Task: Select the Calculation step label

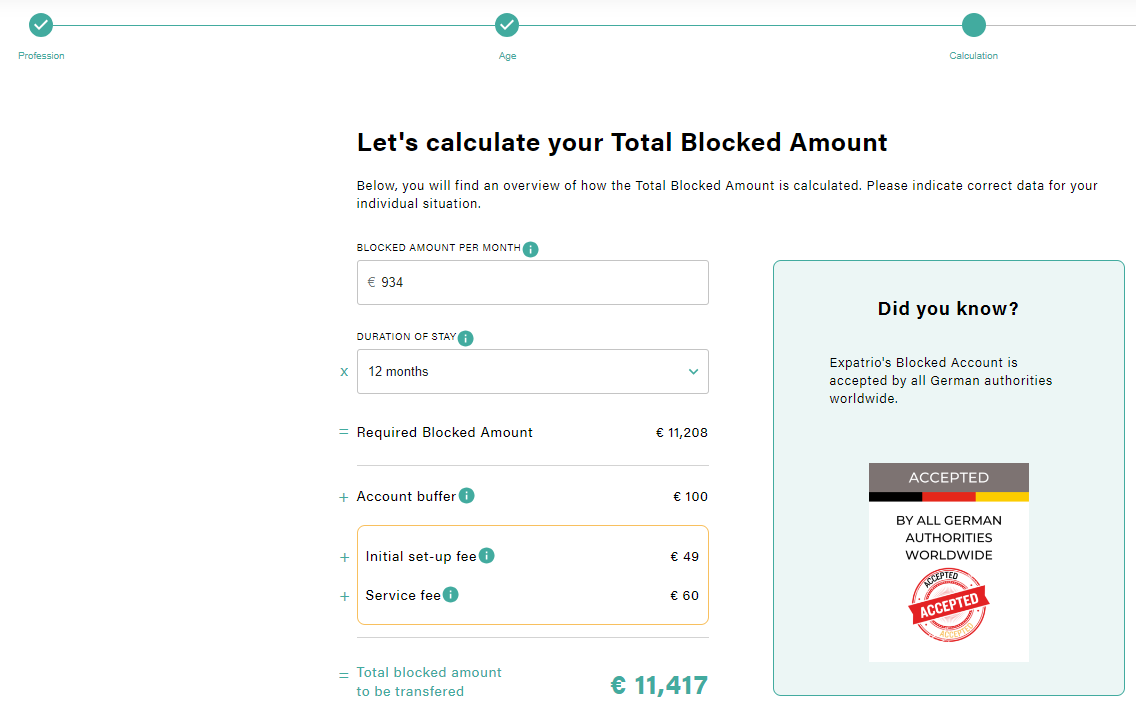Action: [974, 56]
